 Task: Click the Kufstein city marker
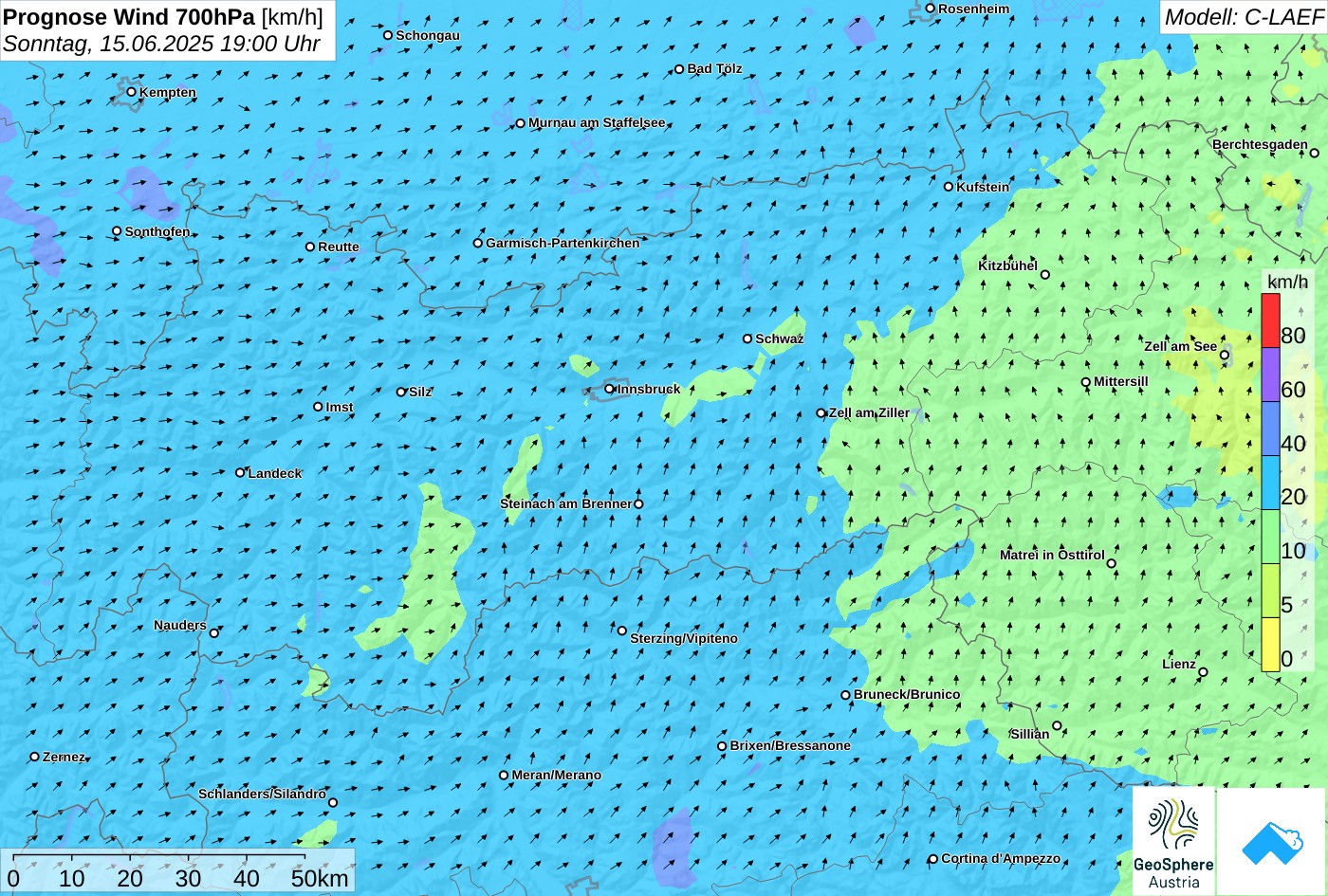(x=949, y=187)
